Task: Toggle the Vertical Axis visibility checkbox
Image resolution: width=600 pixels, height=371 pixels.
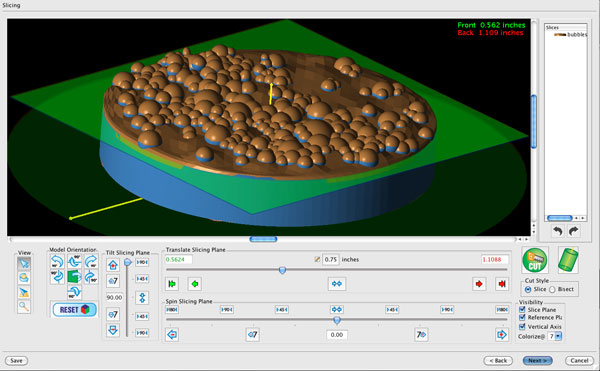Action: coord(522,326)
